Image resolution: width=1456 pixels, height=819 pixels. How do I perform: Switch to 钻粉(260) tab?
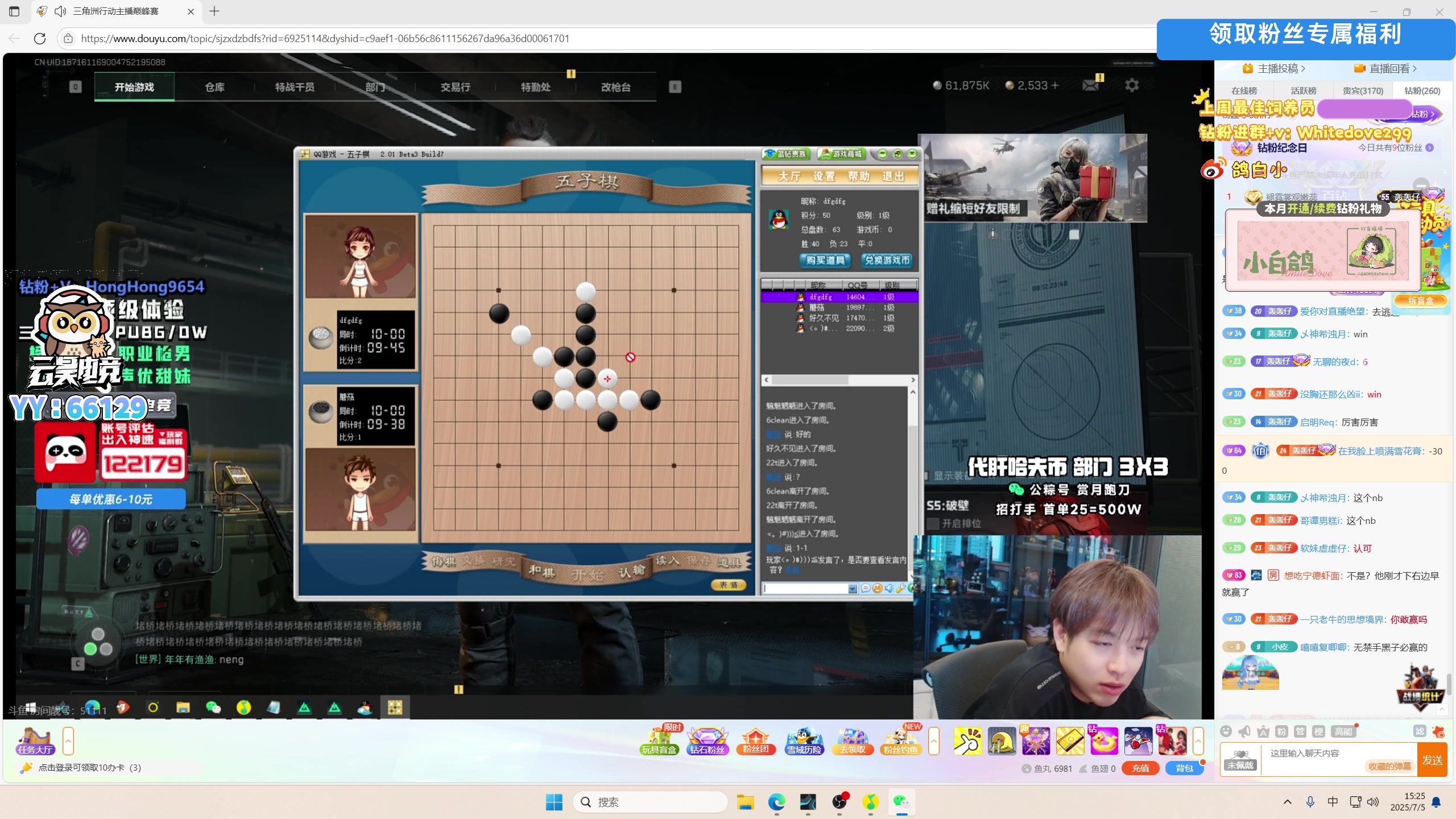point(1422,90)
